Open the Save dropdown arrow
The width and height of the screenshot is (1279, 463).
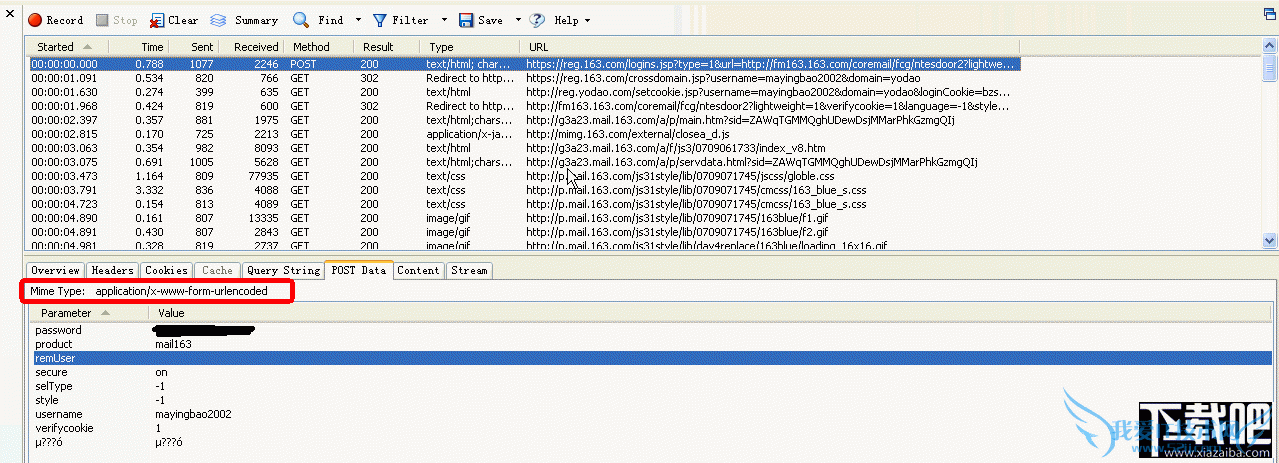click(x=518, y=20)
